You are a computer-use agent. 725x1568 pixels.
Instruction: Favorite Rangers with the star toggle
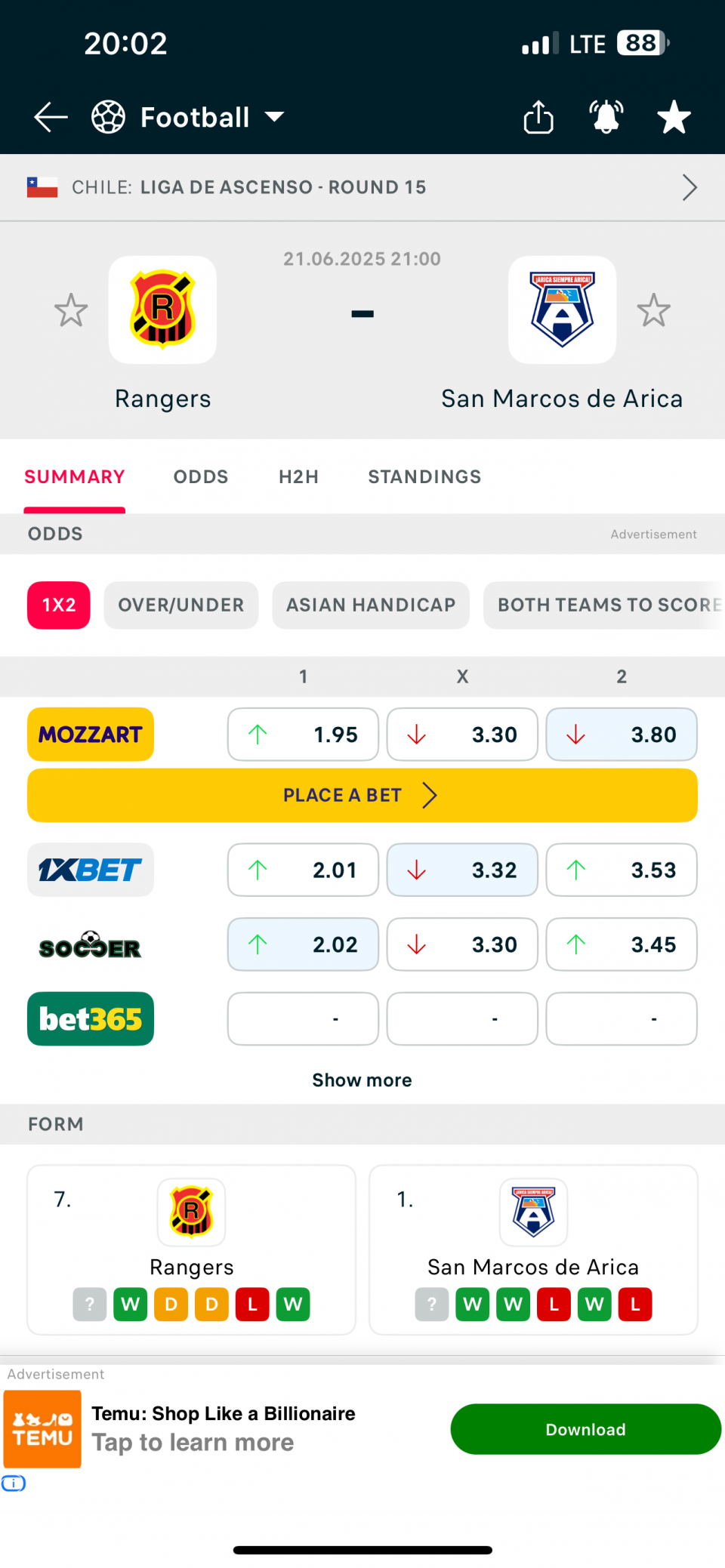[x=71, y=310]
